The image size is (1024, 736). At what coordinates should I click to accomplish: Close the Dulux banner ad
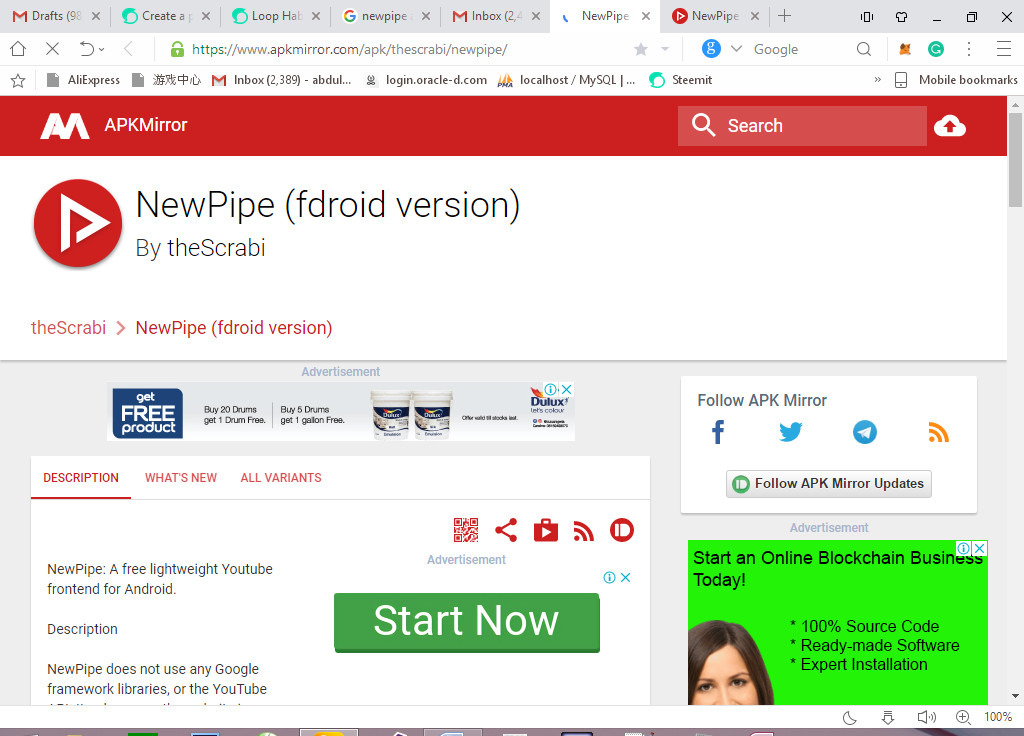tap(567, 389)
